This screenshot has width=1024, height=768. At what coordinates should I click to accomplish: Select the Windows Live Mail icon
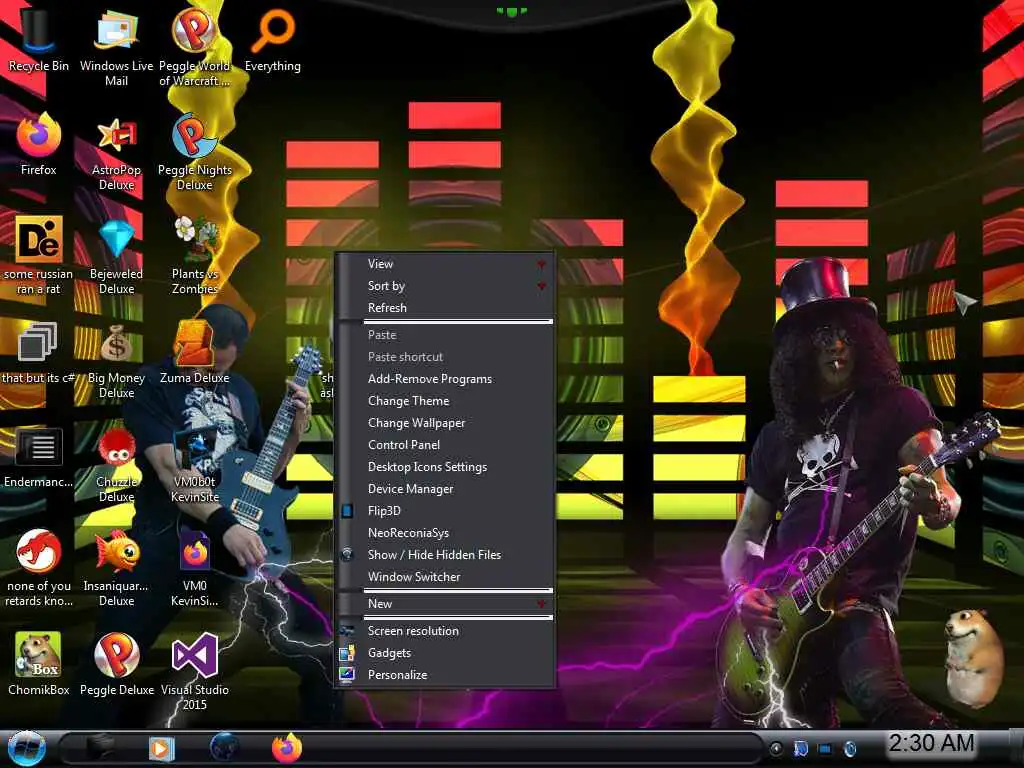click(x=116, y=46)
